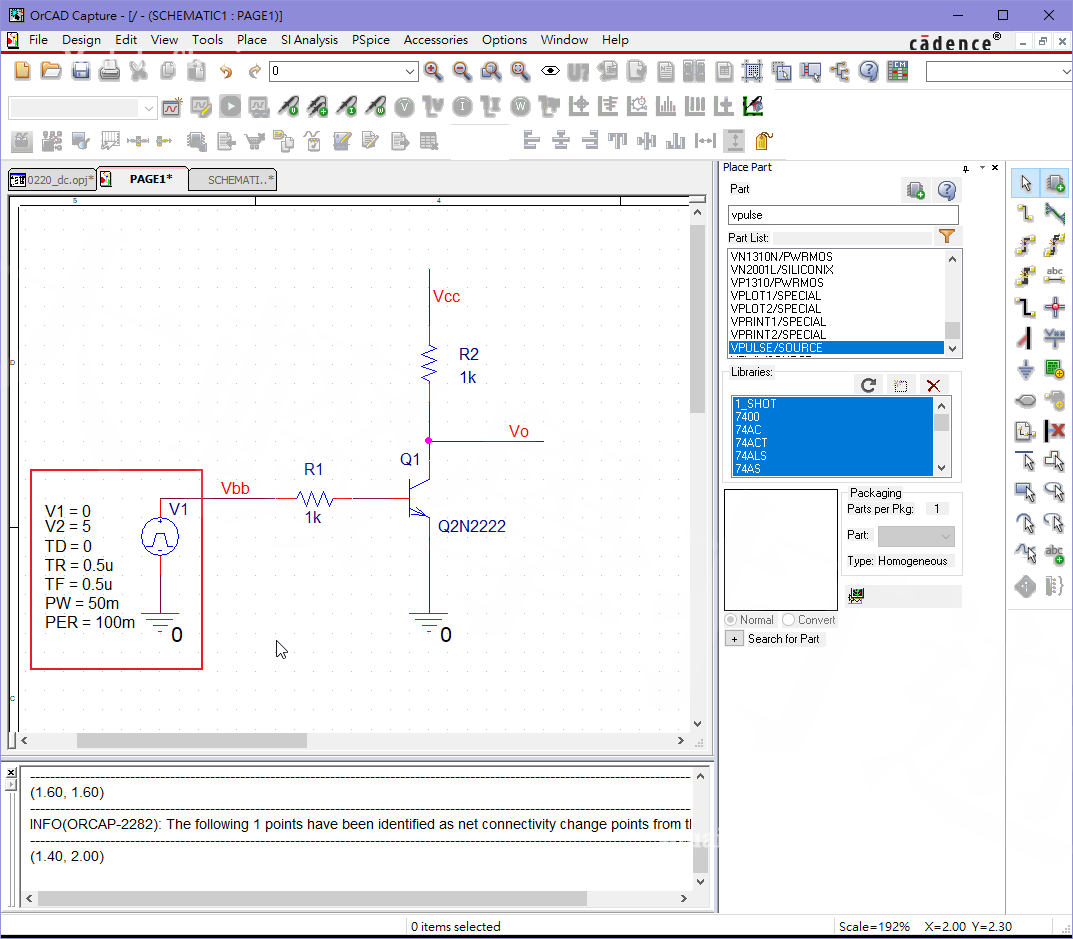Open the PSpice menu
The width and height of the screenshot is (1073, 939).
pos(371,40)
